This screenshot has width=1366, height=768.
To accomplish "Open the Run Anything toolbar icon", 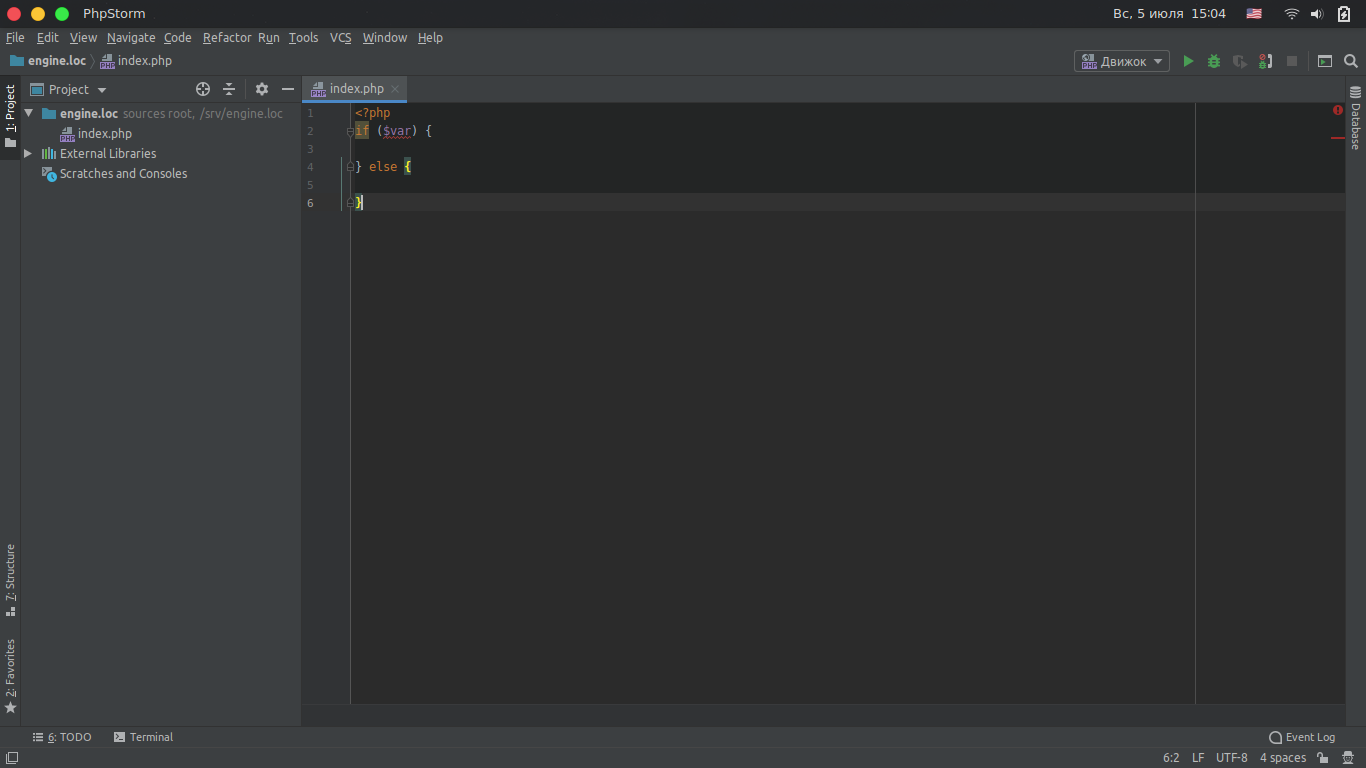I will [1325, 61].
